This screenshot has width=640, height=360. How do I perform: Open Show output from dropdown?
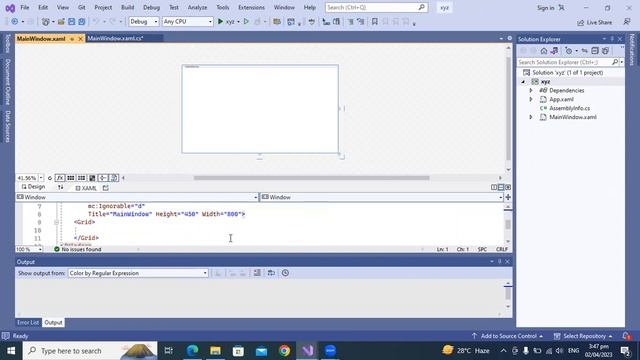(138, 273)
